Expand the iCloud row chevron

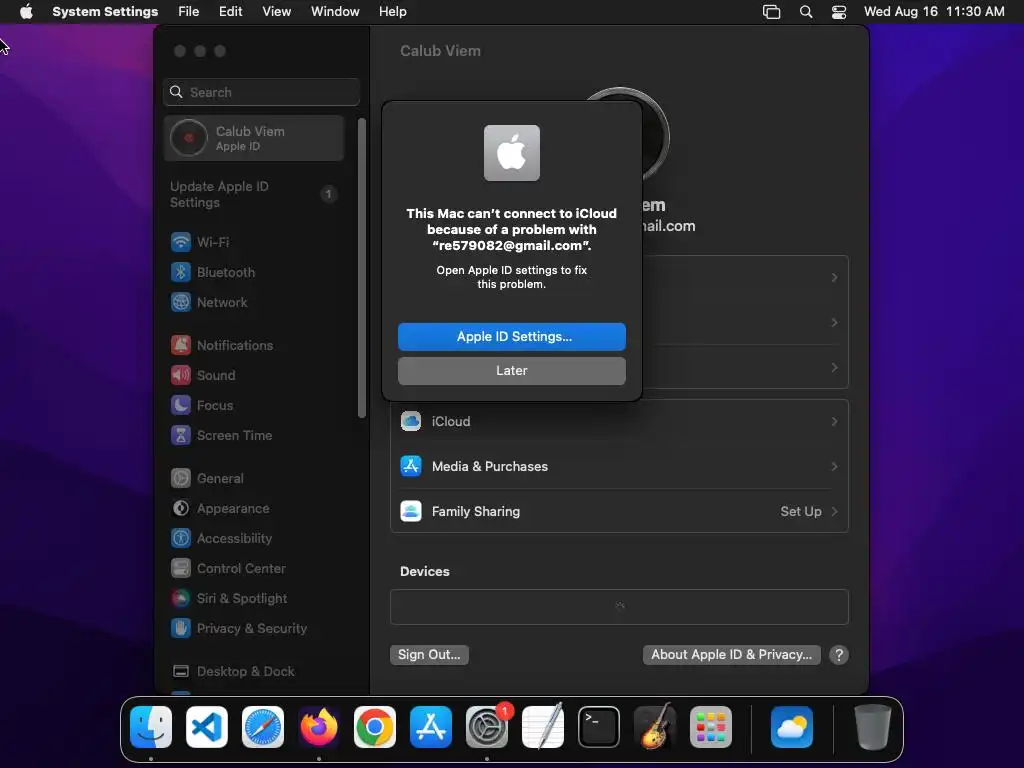pyautogui.click(x=834, y=421)
